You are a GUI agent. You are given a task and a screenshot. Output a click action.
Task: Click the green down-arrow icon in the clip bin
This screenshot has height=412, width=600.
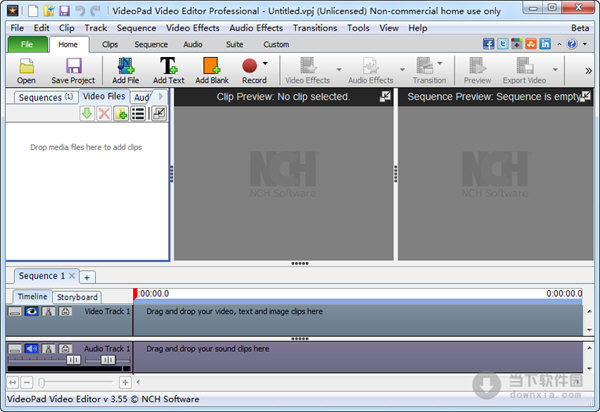coord(87,114)
